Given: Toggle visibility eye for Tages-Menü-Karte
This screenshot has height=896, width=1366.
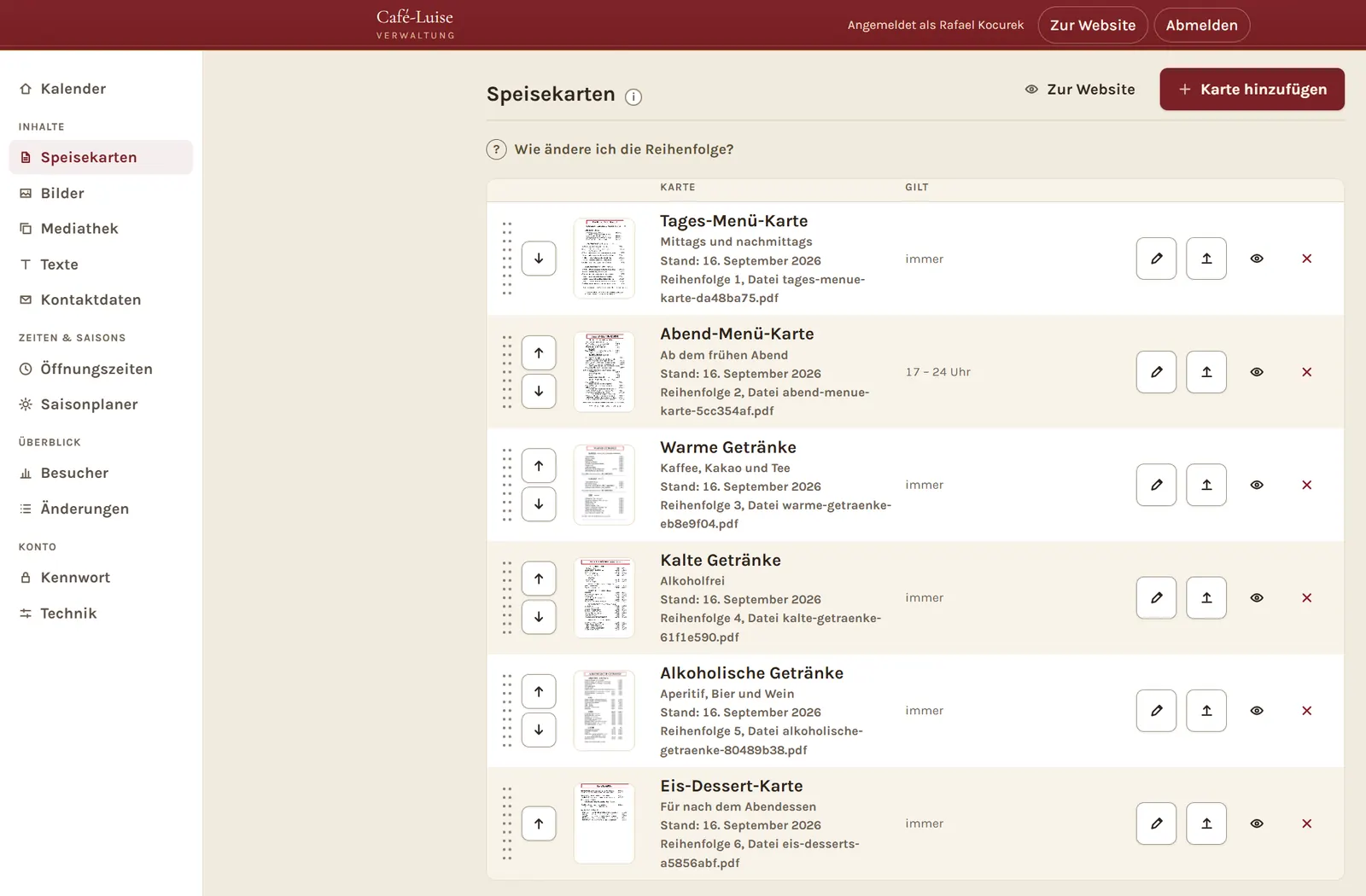Looking at the screenshot, I should [1257, 259].
